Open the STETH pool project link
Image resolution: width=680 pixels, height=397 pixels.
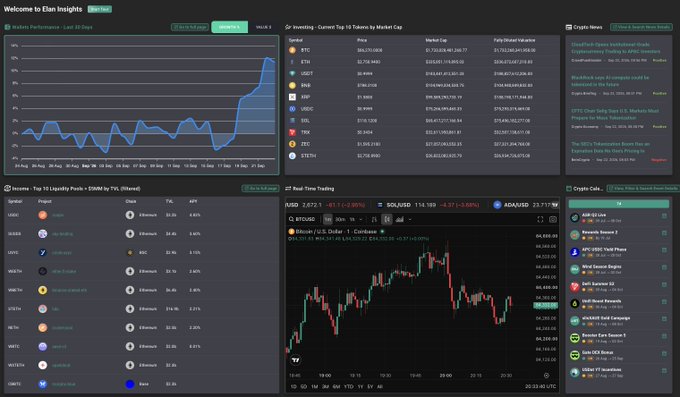click(x=55, y=309)
